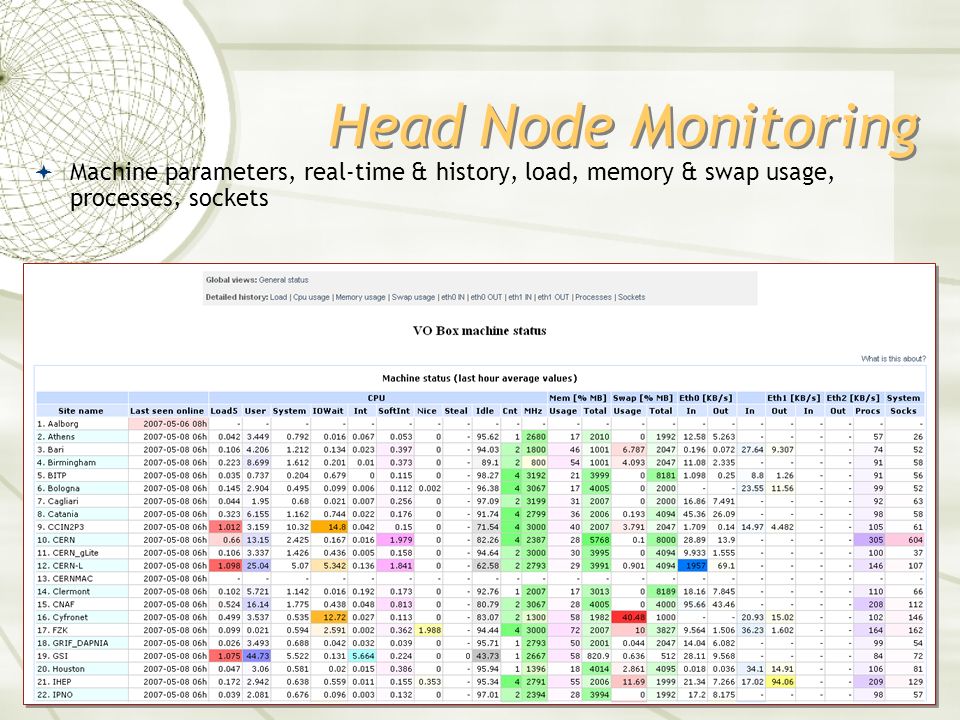Click GSI's cyan Int value 5.664
Viewport: 960px width, 720px height.
[x=363, y=656]
